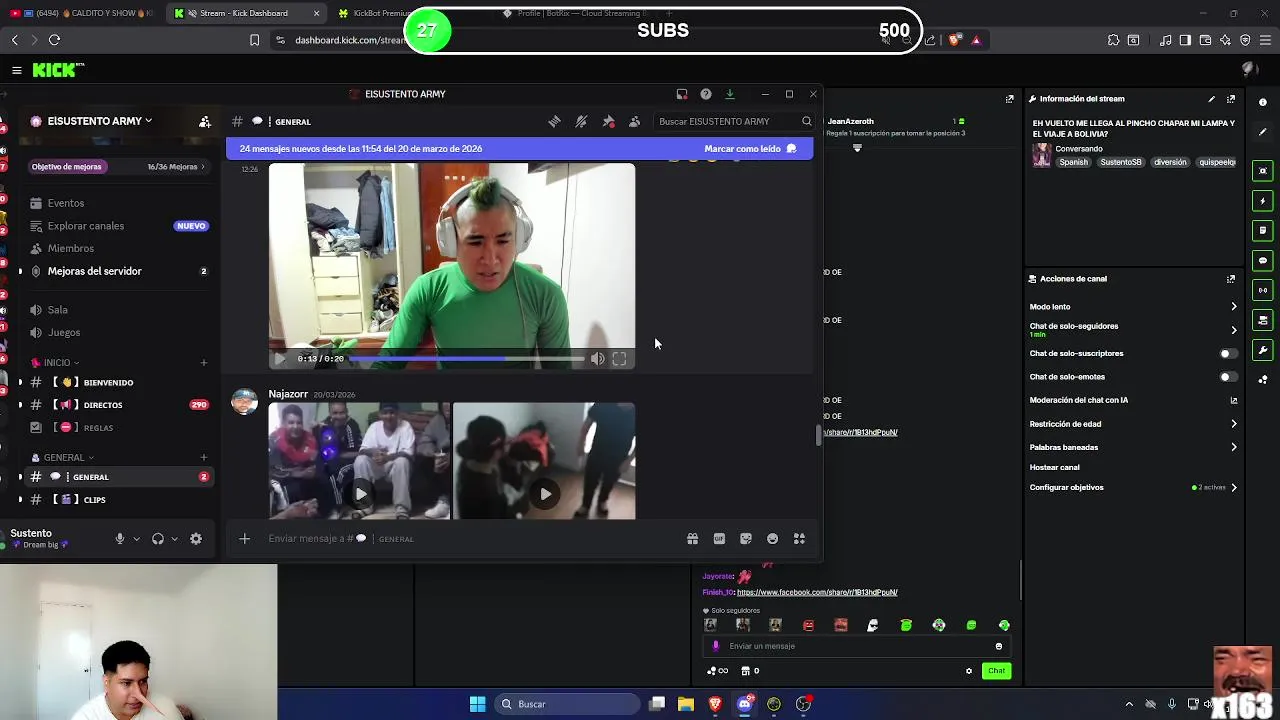Open the emoji picker in Discord message bar
The height and width of the screenshot is (720, 1280).
(x=772, y=538)
